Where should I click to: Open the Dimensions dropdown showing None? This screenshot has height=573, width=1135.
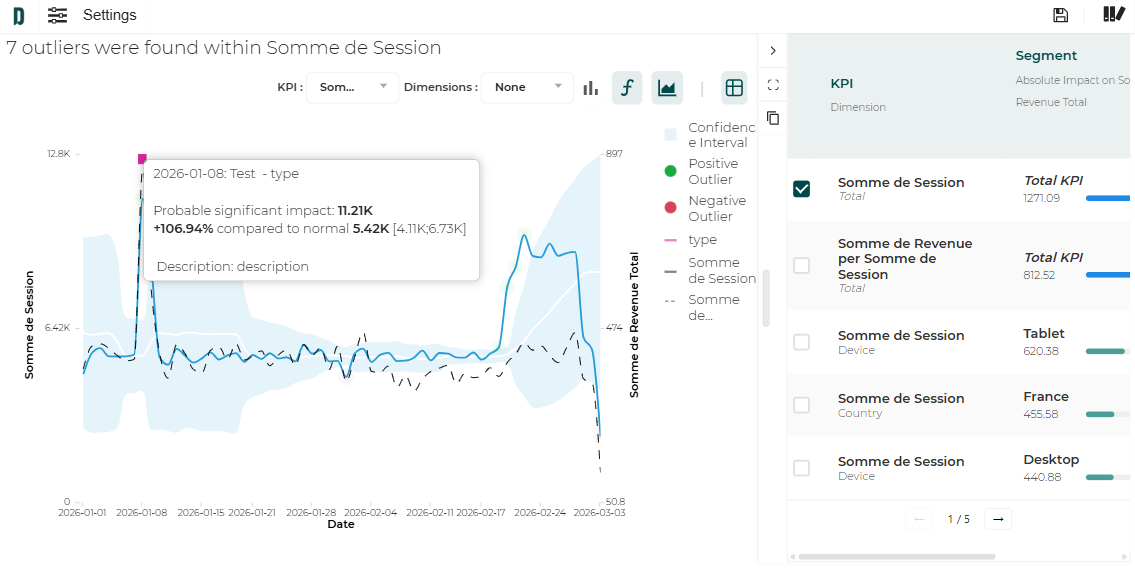point(527,88)
